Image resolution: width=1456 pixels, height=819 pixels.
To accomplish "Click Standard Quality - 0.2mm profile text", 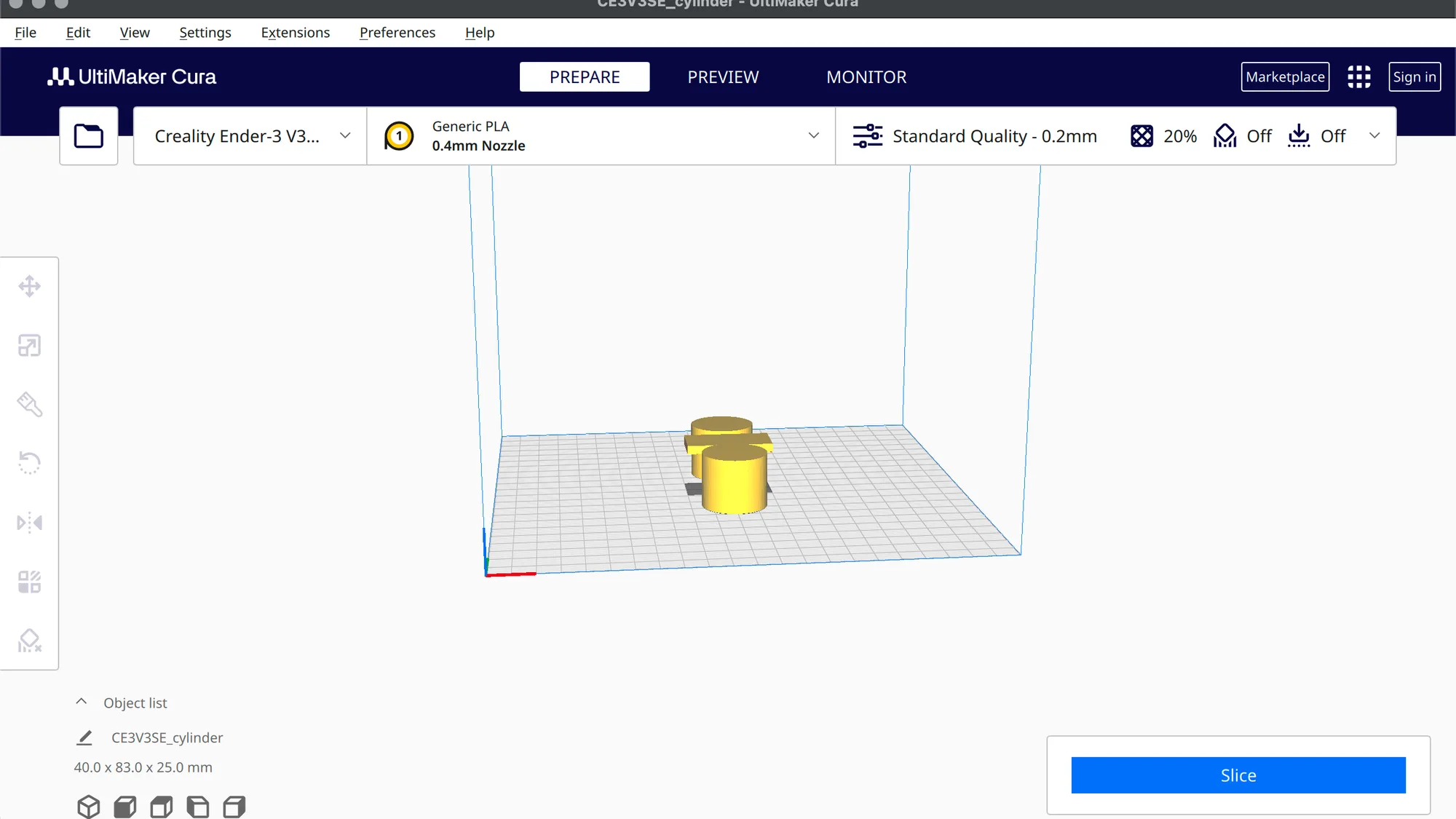I will pyautogui.click(x=994, y=136).
